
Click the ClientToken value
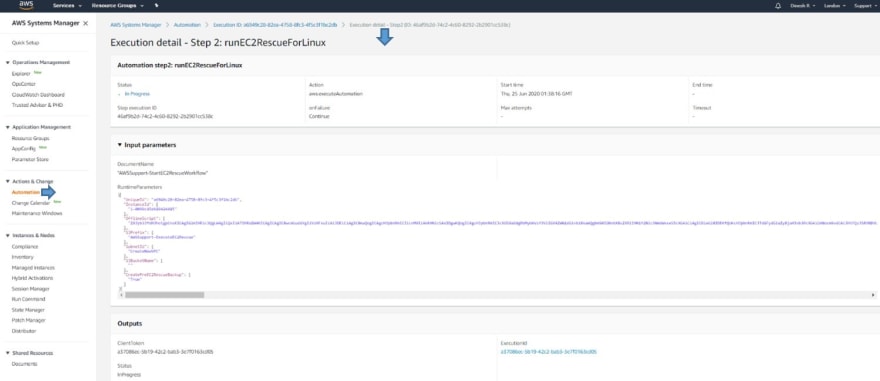click(x=165, y=352)
